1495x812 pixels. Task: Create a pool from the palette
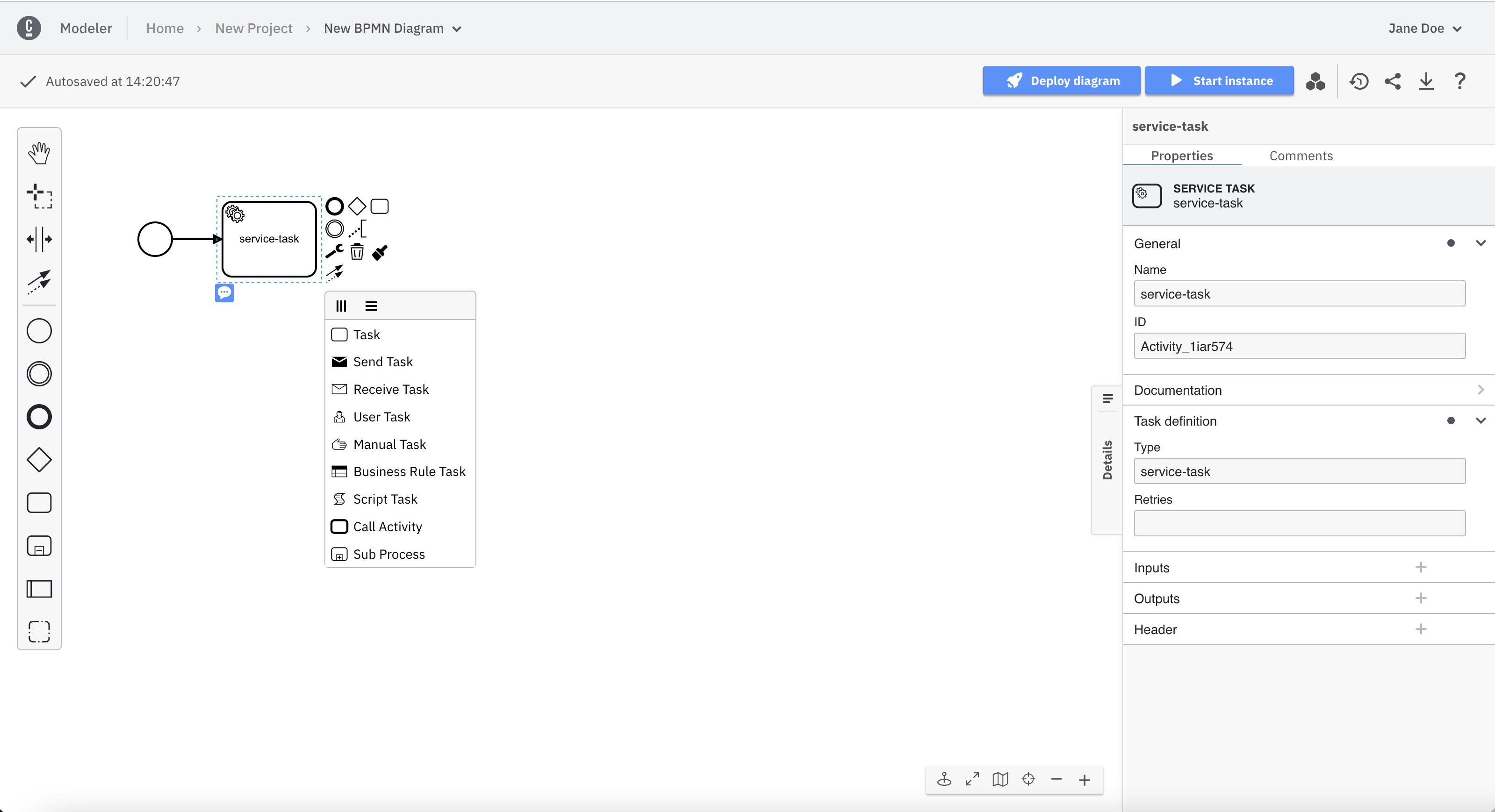pos(39,589)
